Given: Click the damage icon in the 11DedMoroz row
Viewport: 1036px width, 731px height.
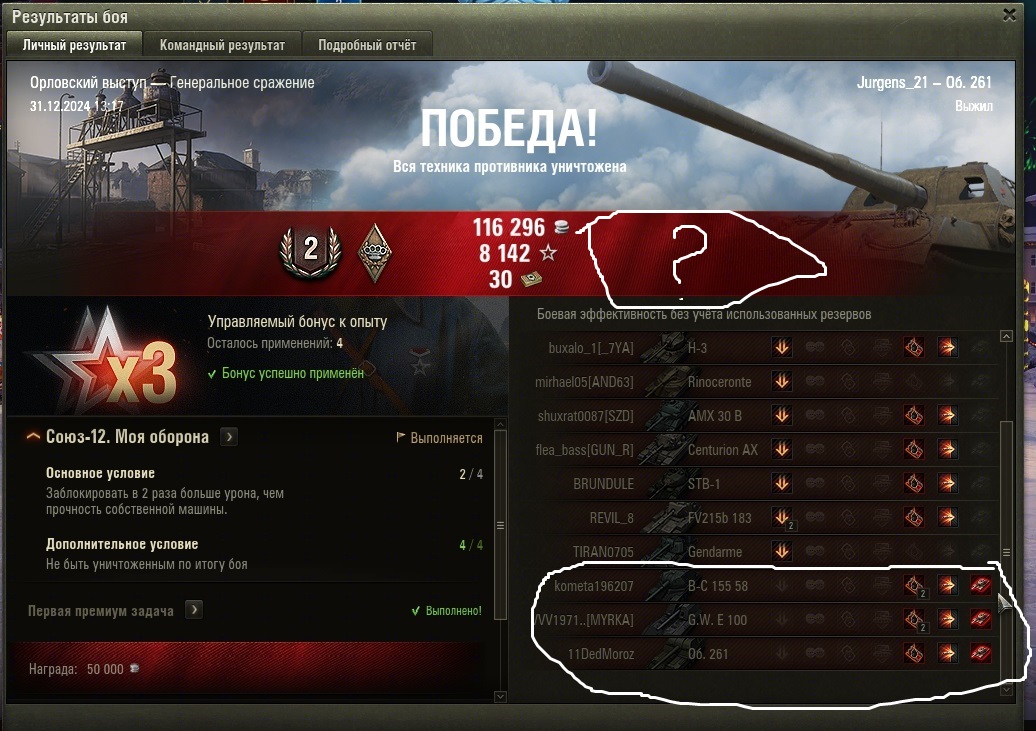Looking at the screenshot, I should 947,654.
